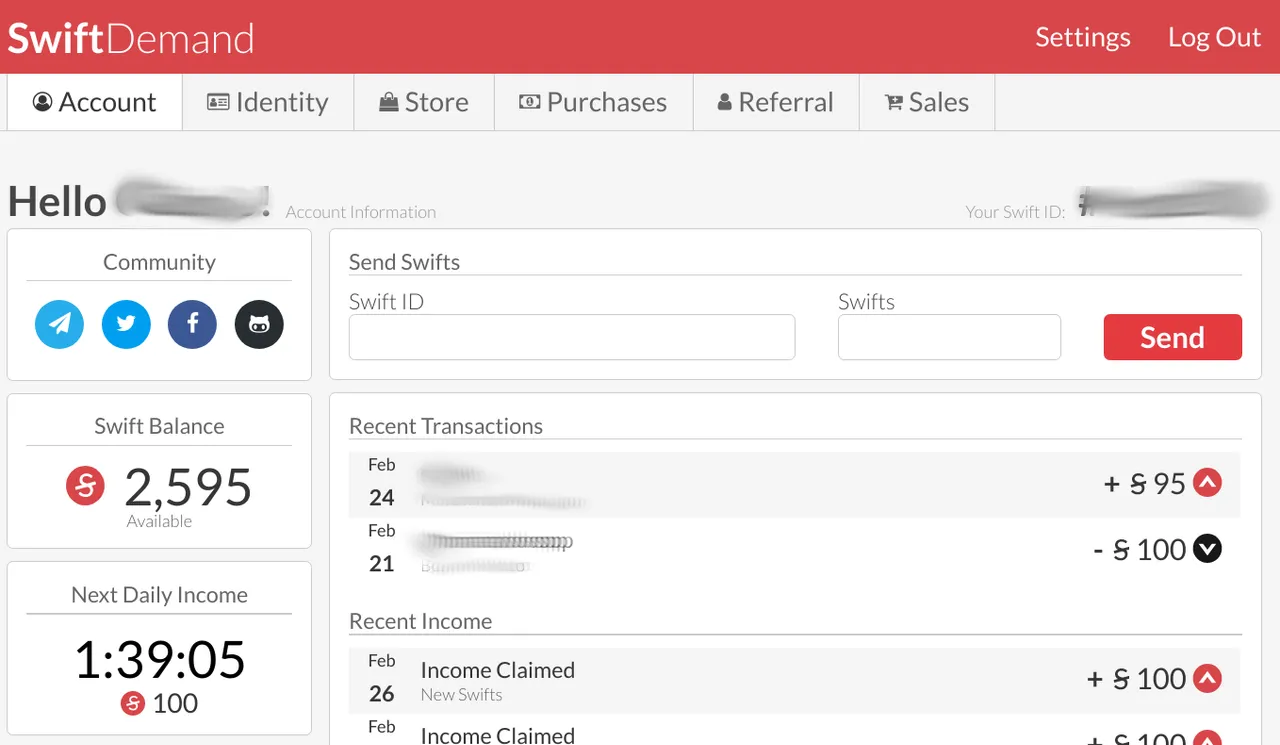
Task: Click the Feb 26 Income Claimed row text
Action: coord(498,670)
